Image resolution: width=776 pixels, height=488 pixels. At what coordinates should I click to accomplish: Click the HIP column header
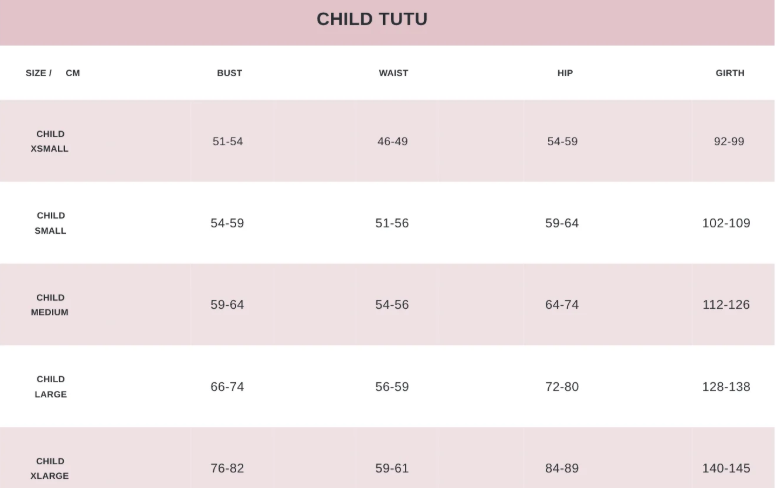pyautogui.click(x=565, y=73)
